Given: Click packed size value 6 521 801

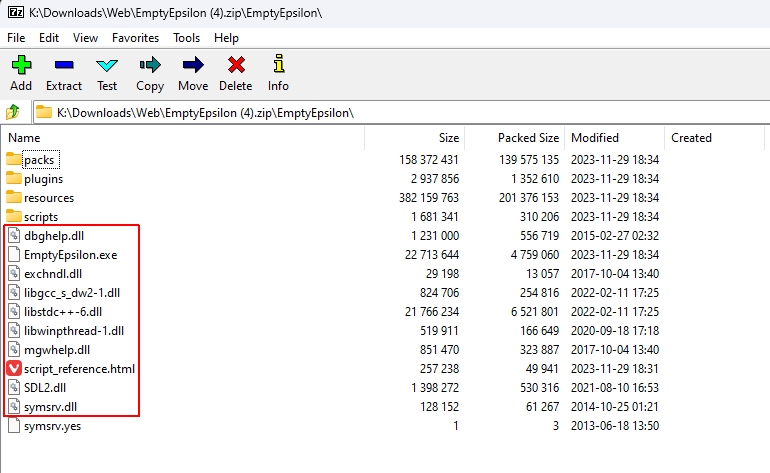Looking at the screenshot, I should (x=535, y=311).
